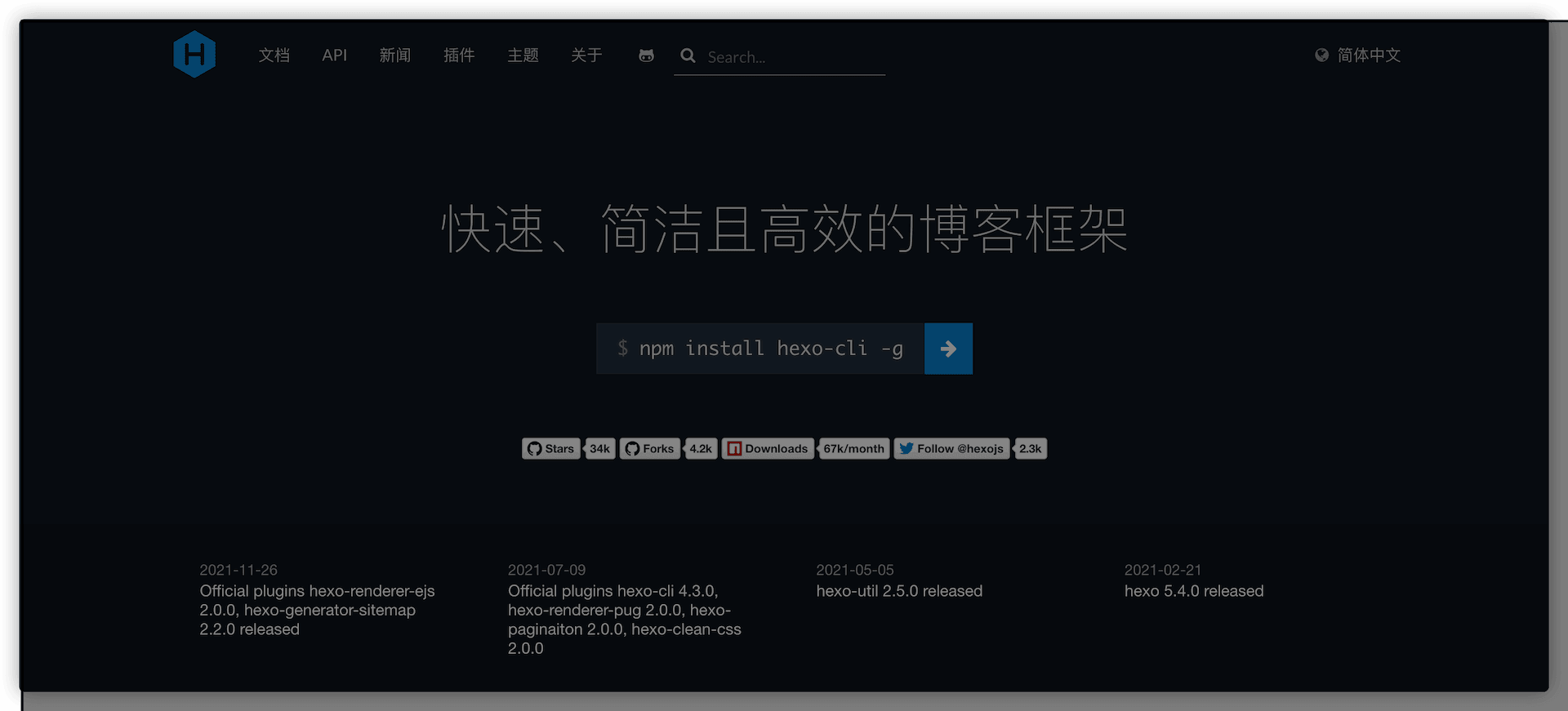The height and width of the screenshot is (711, 1568).
Task: Click the npm install hexo-cli command text
Action: 771,349
